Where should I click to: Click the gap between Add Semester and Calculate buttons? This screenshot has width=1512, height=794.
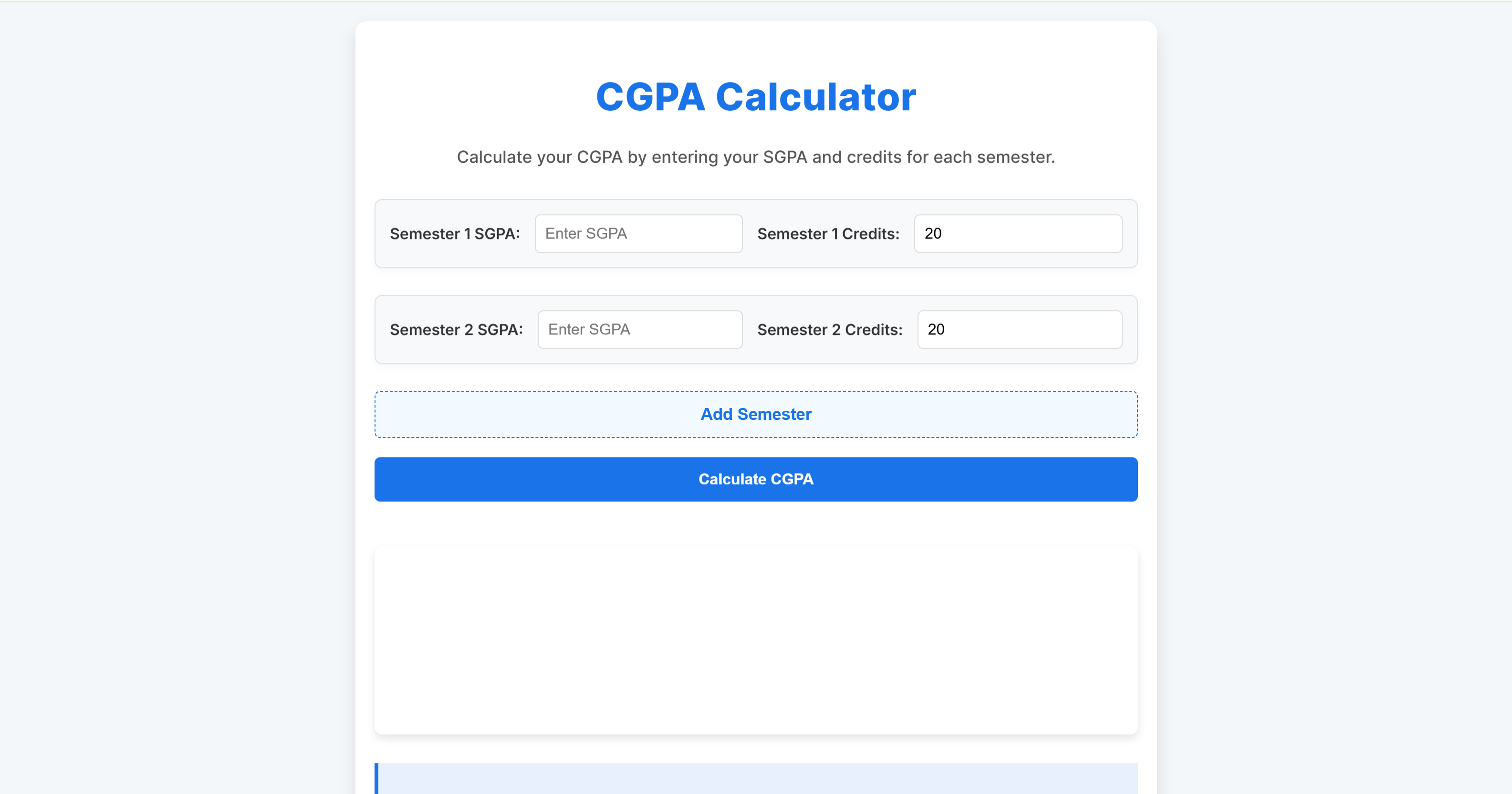tap(755, 448)
